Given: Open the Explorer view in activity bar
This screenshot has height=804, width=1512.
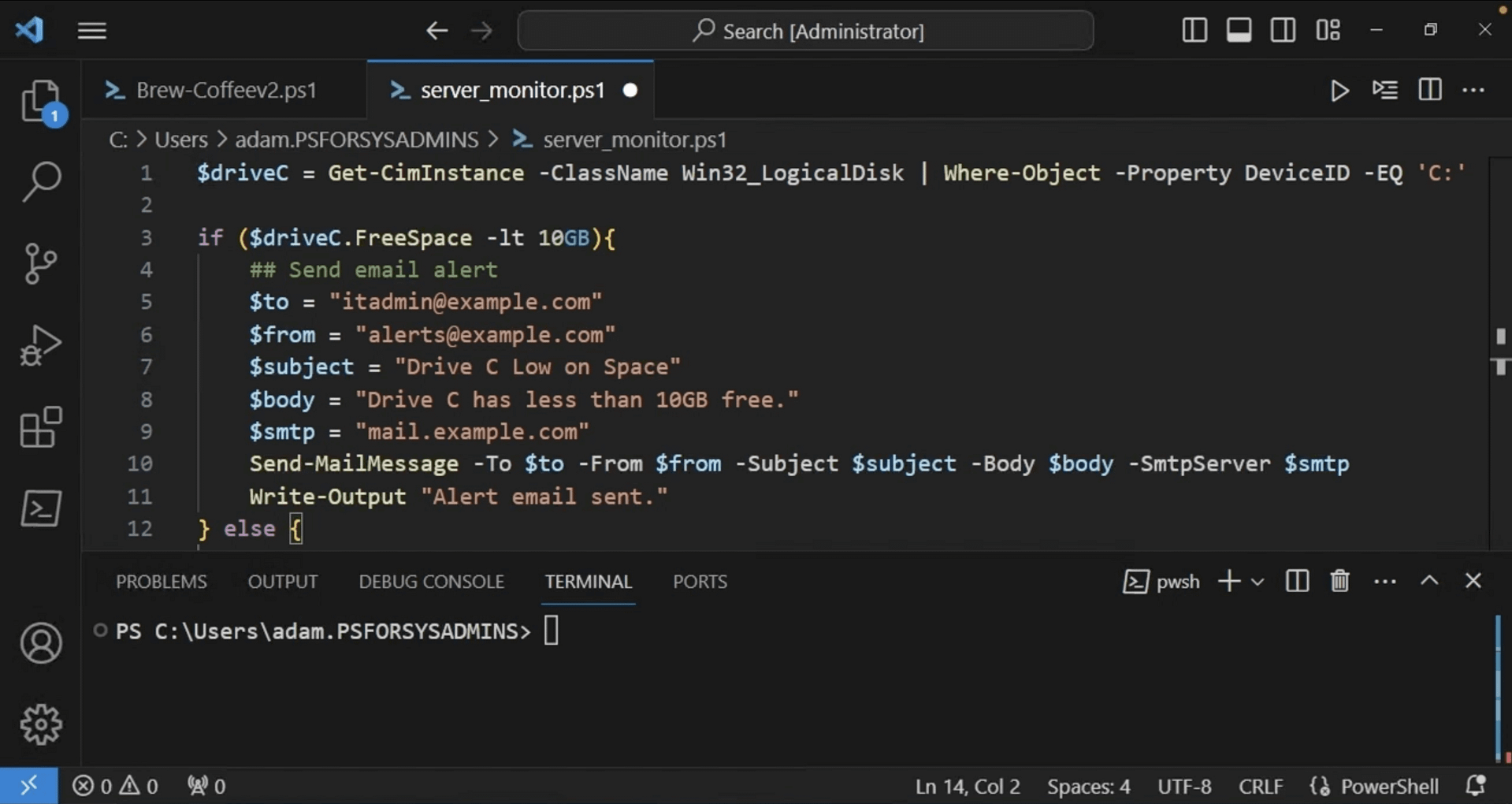Looking at the screenshot, I should tap(41, 101).
